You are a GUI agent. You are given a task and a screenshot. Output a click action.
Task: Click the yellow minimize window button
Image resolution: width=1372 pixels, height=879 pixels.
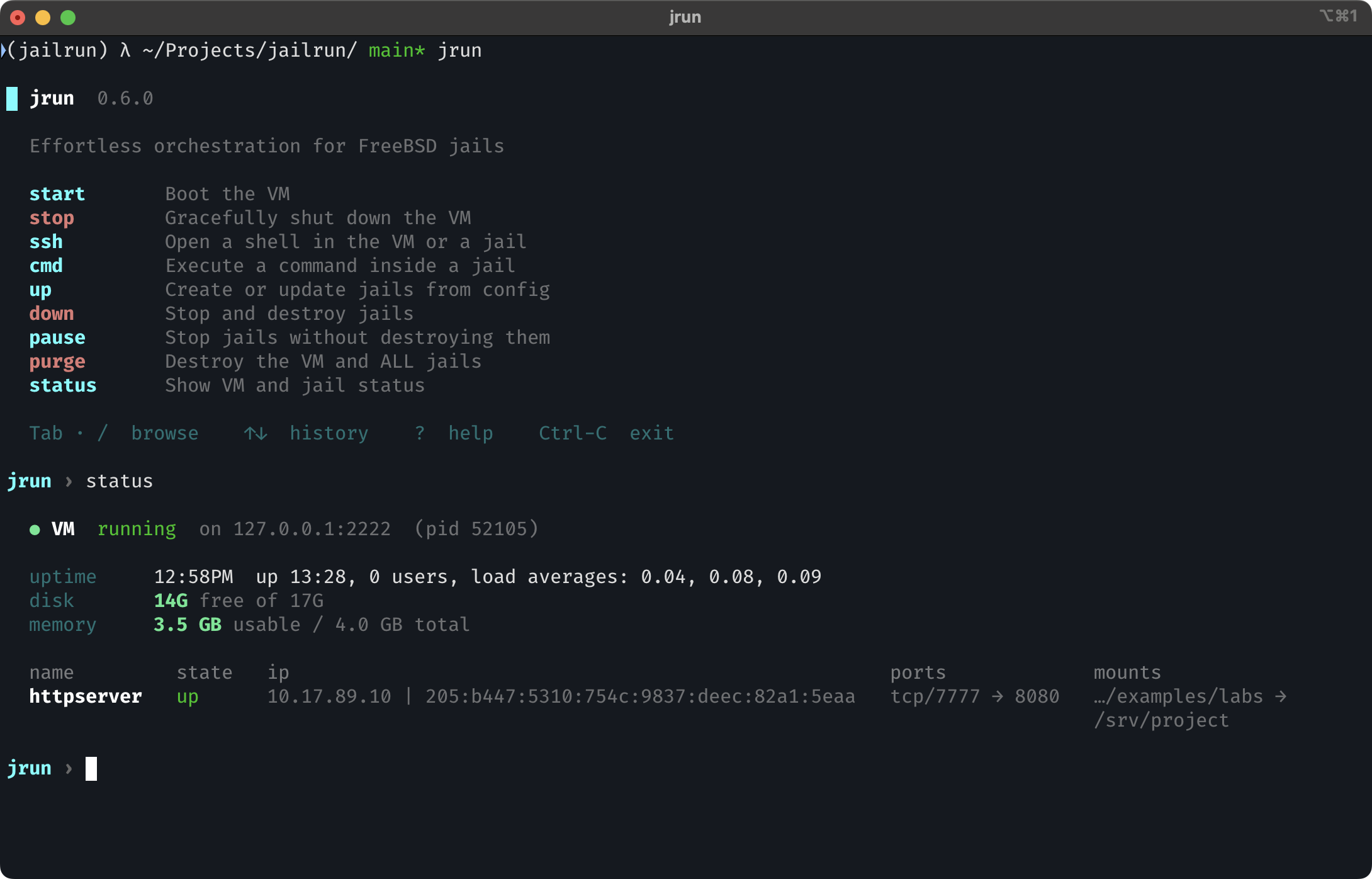pyautogui.click(x=43, y=18)
